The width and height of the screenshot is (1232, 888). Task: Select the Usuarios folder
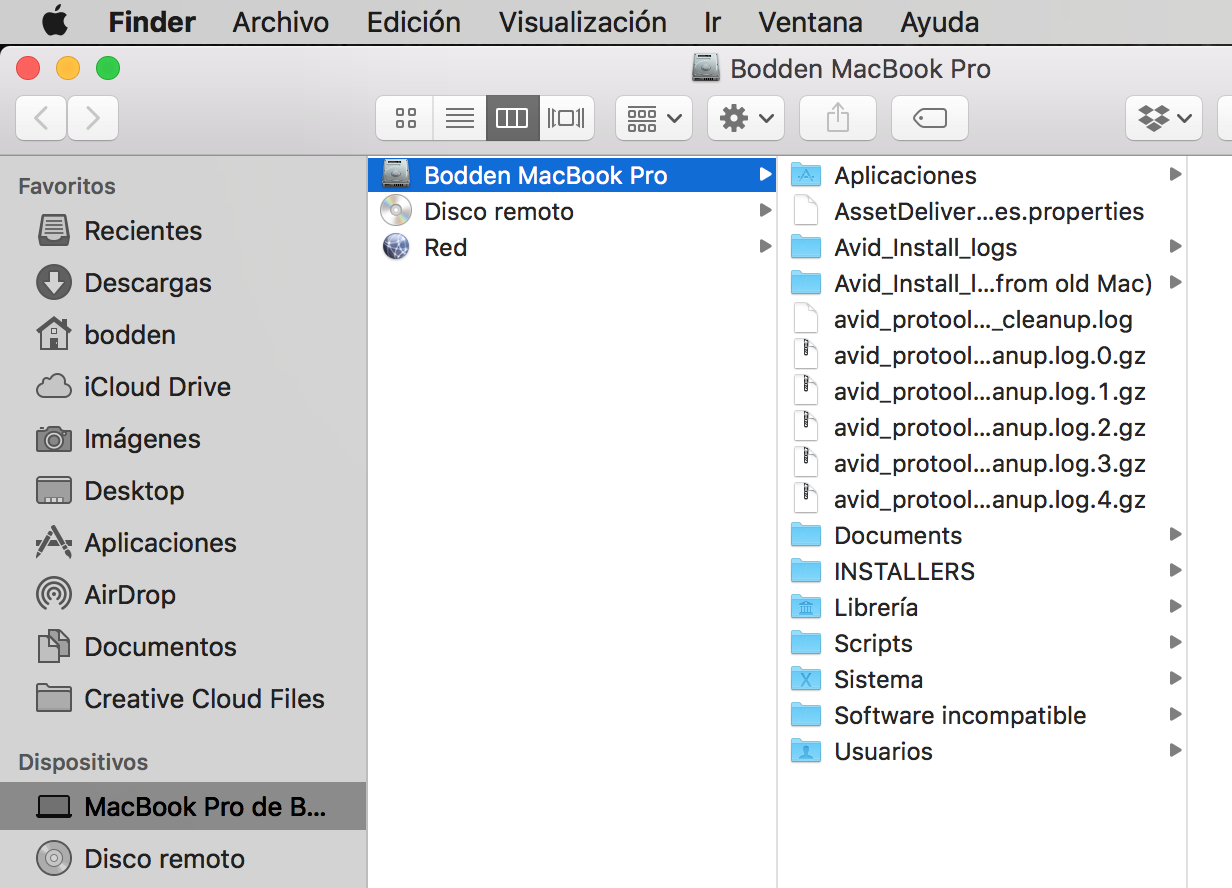[983, 751]
